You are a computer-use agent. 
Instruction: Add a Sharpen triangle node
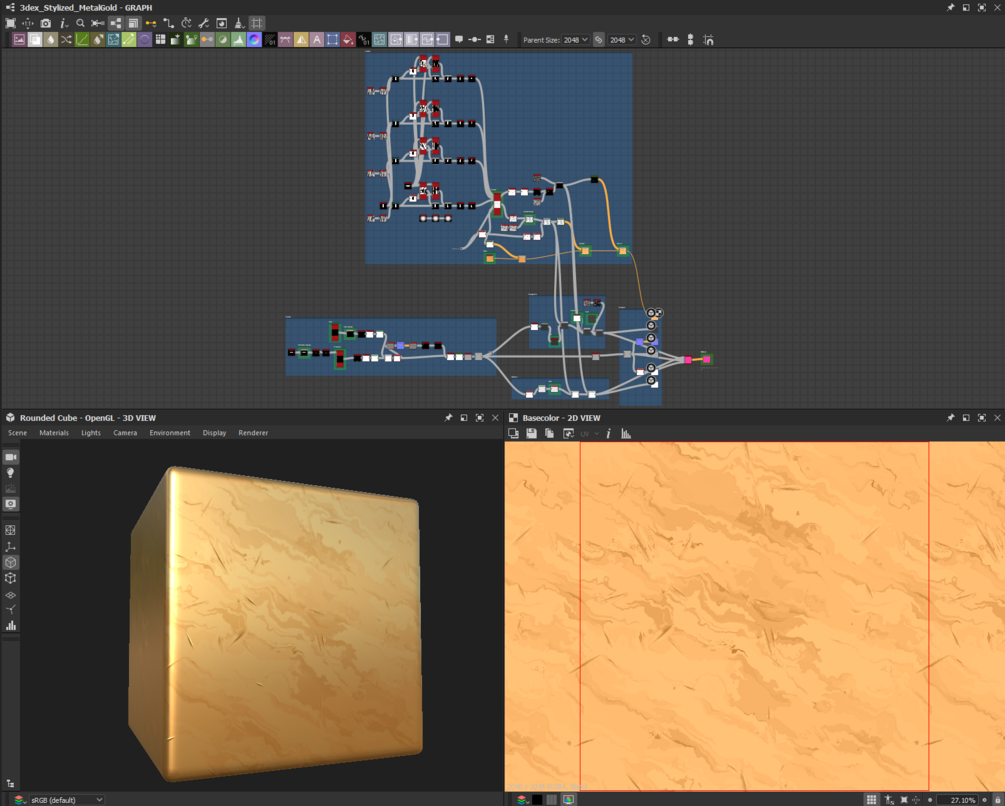click(301, 40)
